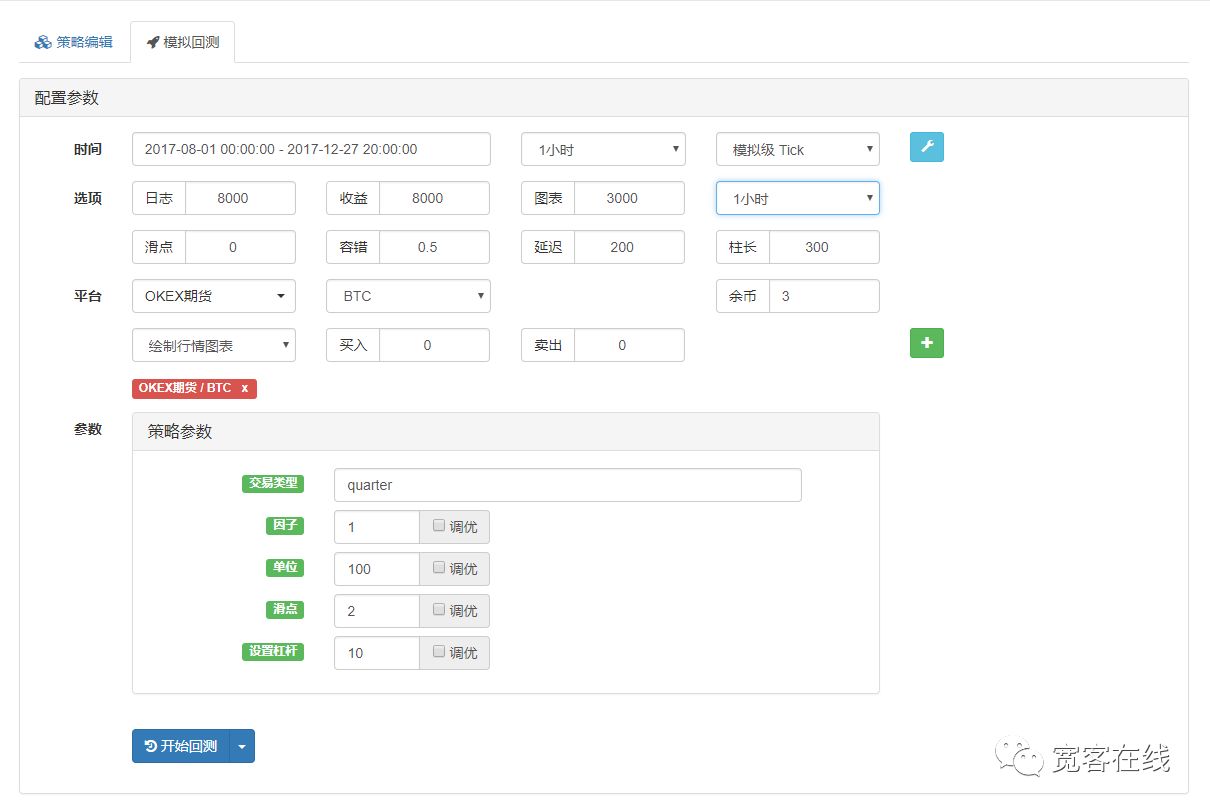Open the 1小时 period dropdown in 时间 row
This screenshot has height=812, width=1210.
603,149
